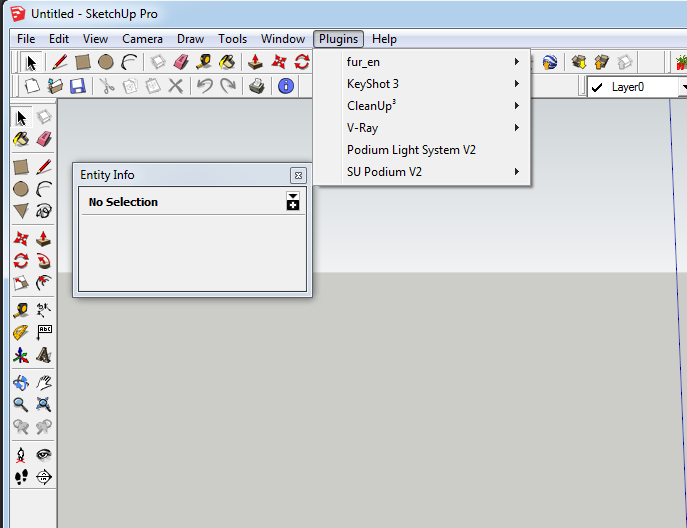The height and width of the screenshot is (528, 687).
Task: Open Model Info blue i icon
Action: point(286,86)
